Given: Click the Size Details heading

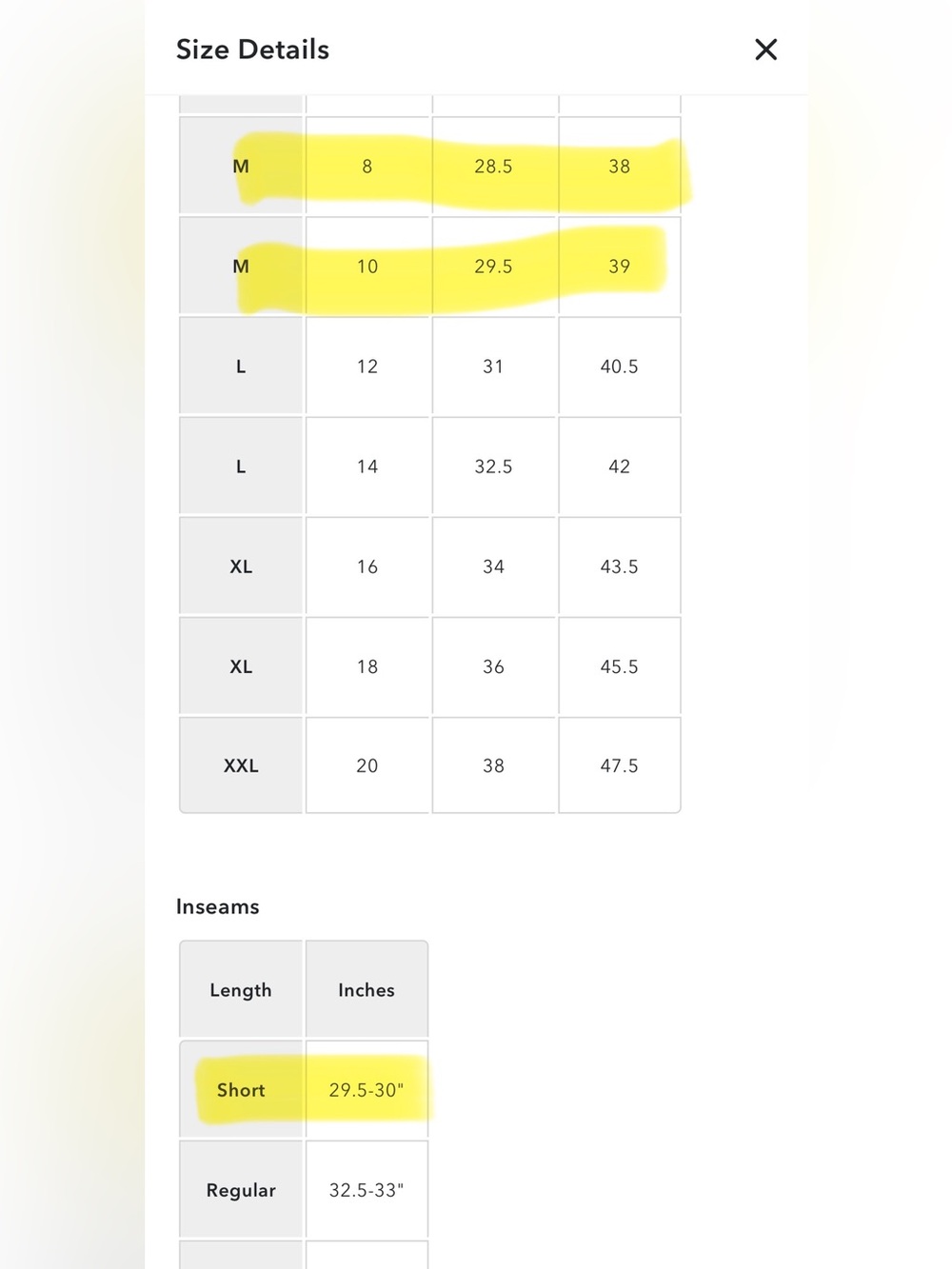Looking at the screenshot, I should click(252, 50).
